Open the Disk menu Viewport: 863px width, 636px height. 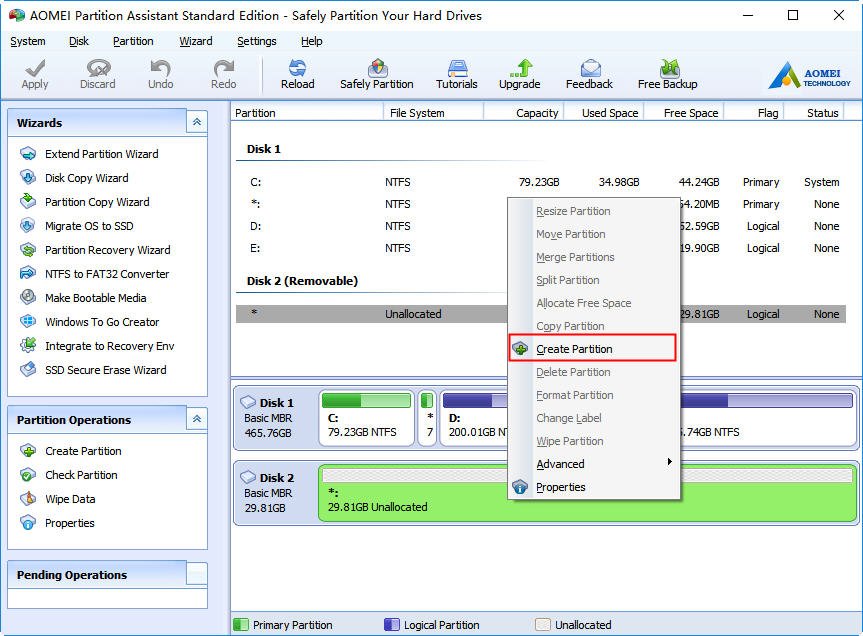[79, 41]
